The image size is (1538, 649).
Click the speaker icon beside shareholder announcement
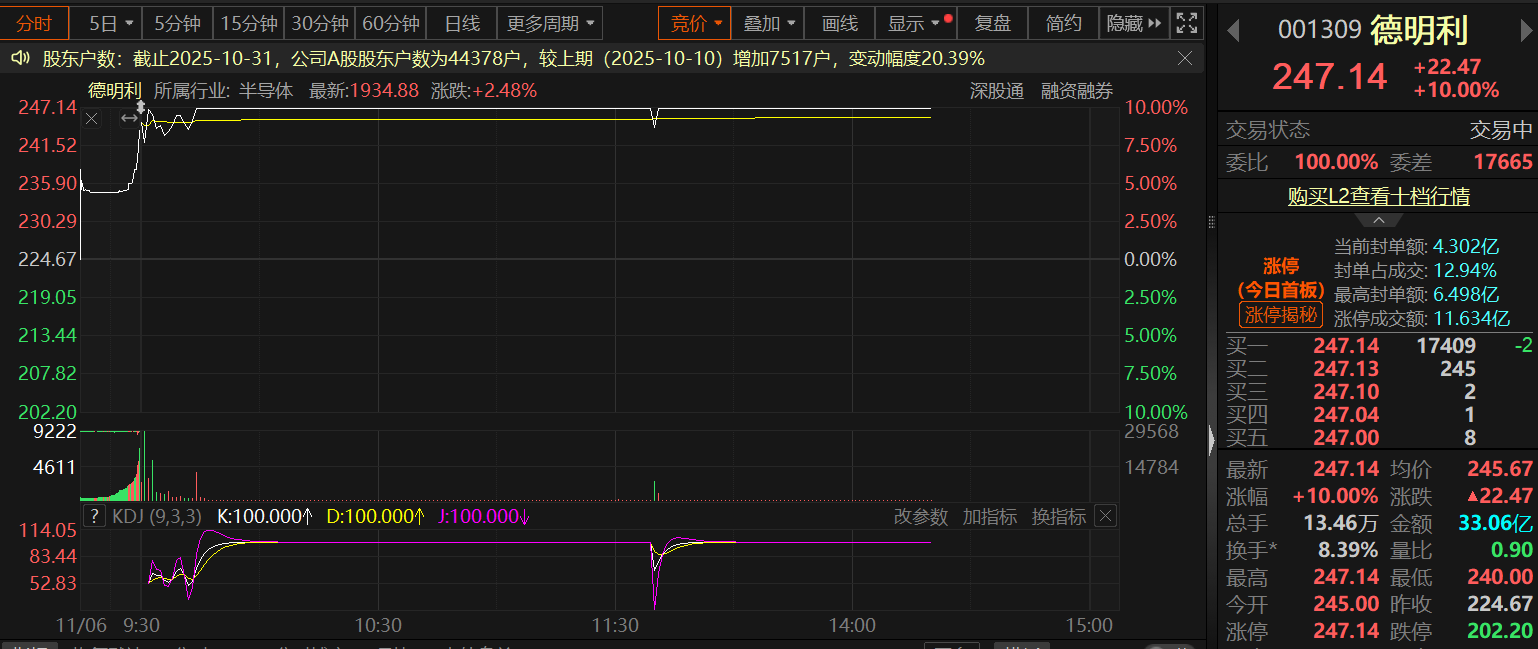click(x=20, y=58)
